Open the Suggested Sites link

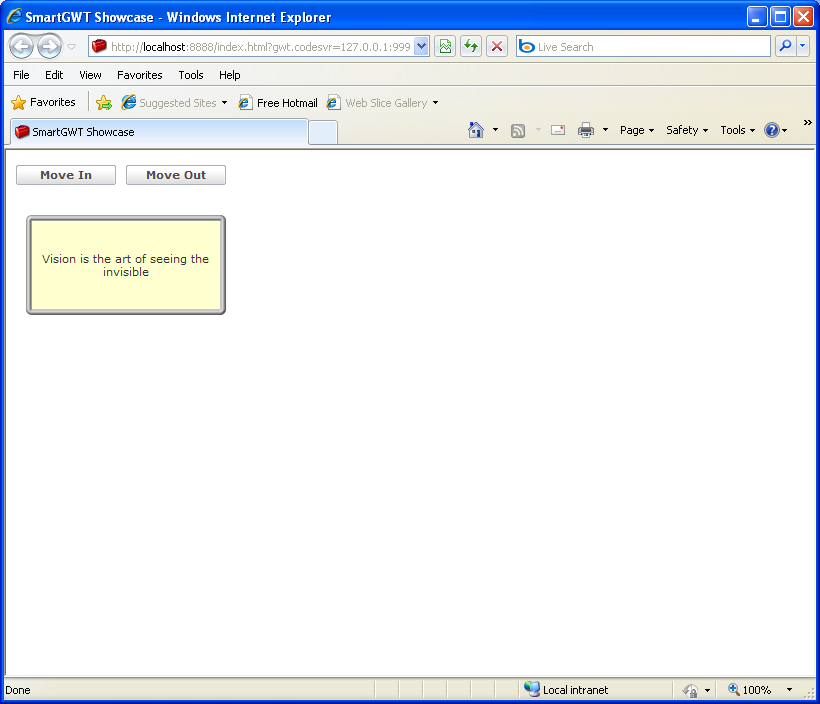pyautogui.click(x=169, y=103)
